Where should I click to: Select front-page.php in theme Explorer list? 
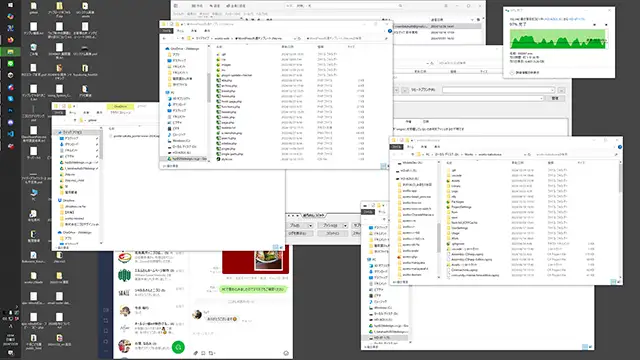pyautogui.click(x=229, y=101)
